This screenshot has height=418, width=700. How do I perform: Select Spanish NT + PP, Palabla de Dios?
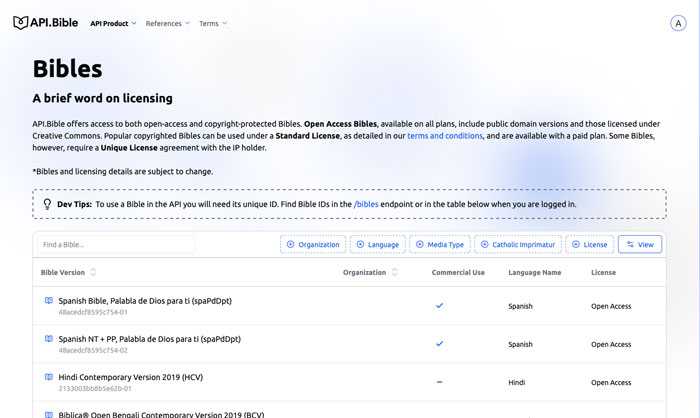(150, 339)
